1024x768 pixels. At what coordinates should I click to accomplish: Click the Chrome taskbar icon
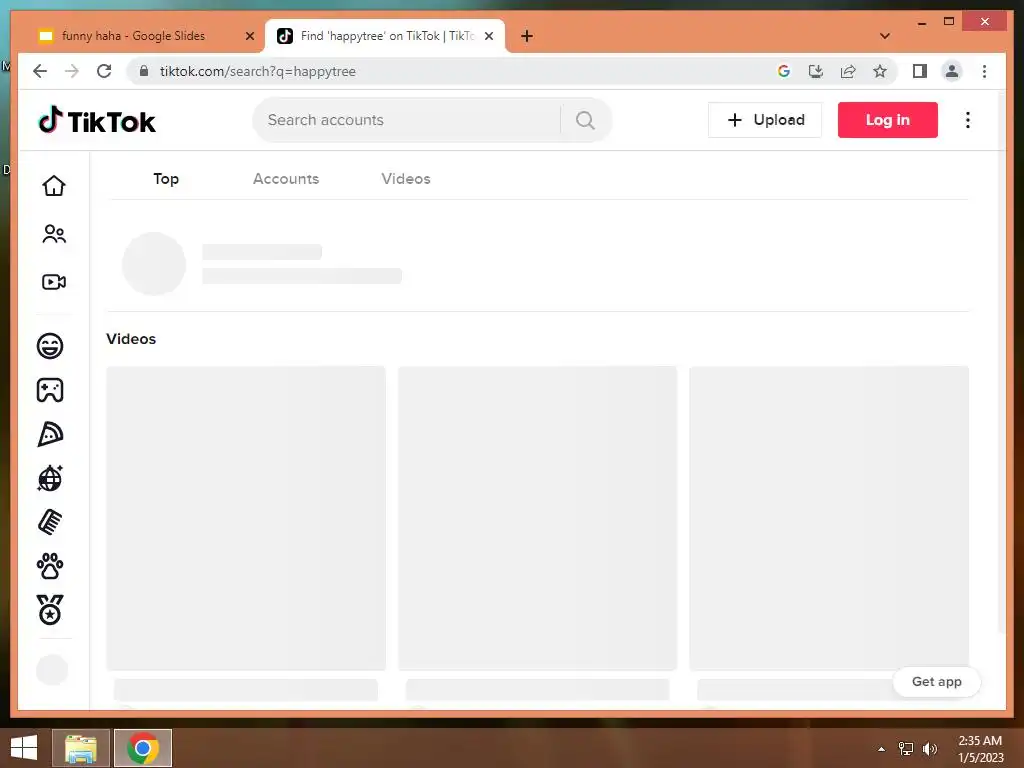click(143, 748)
